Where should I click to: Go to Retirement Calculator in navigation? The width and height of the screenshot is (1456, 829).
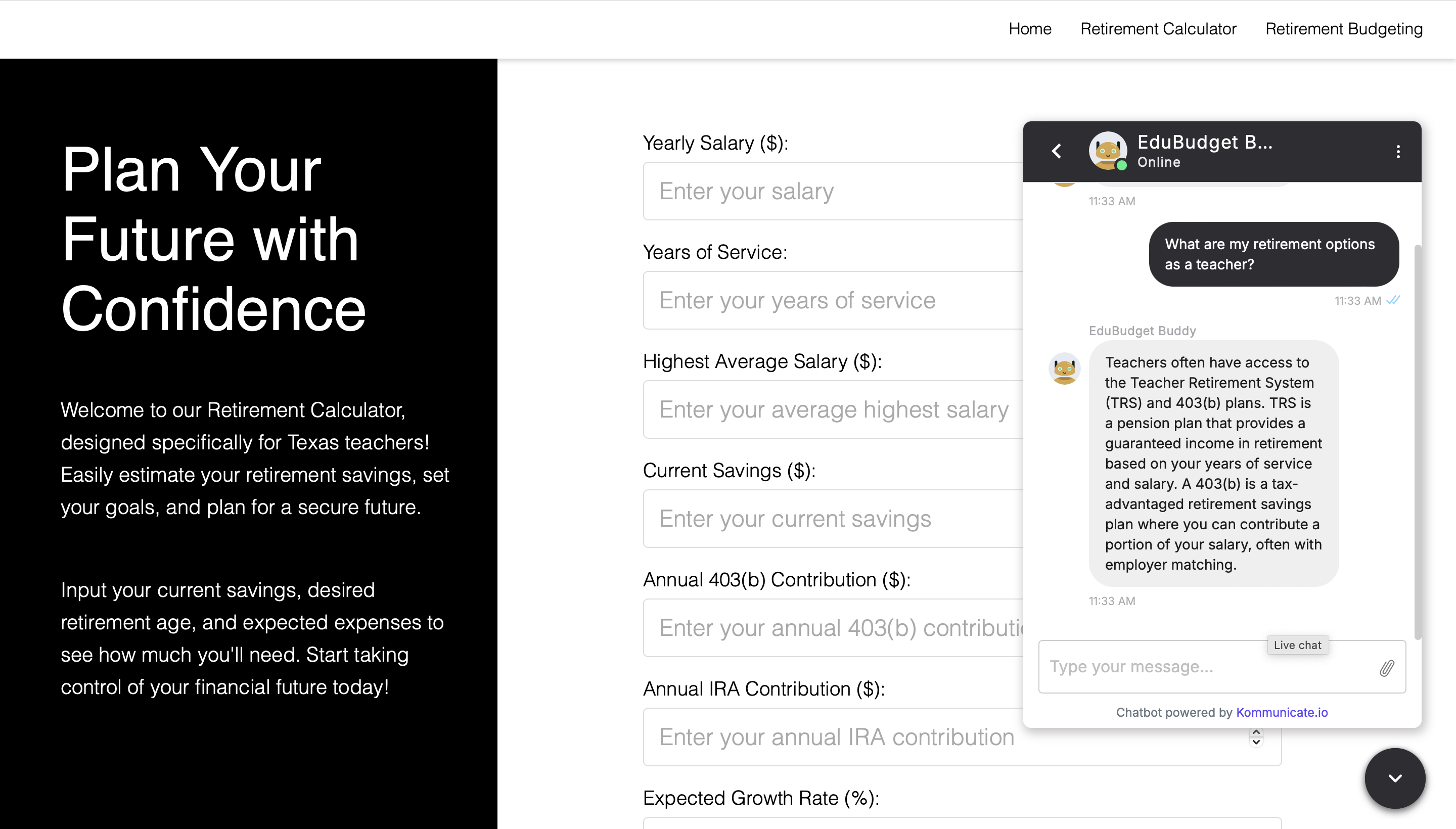coord(1158,29)
